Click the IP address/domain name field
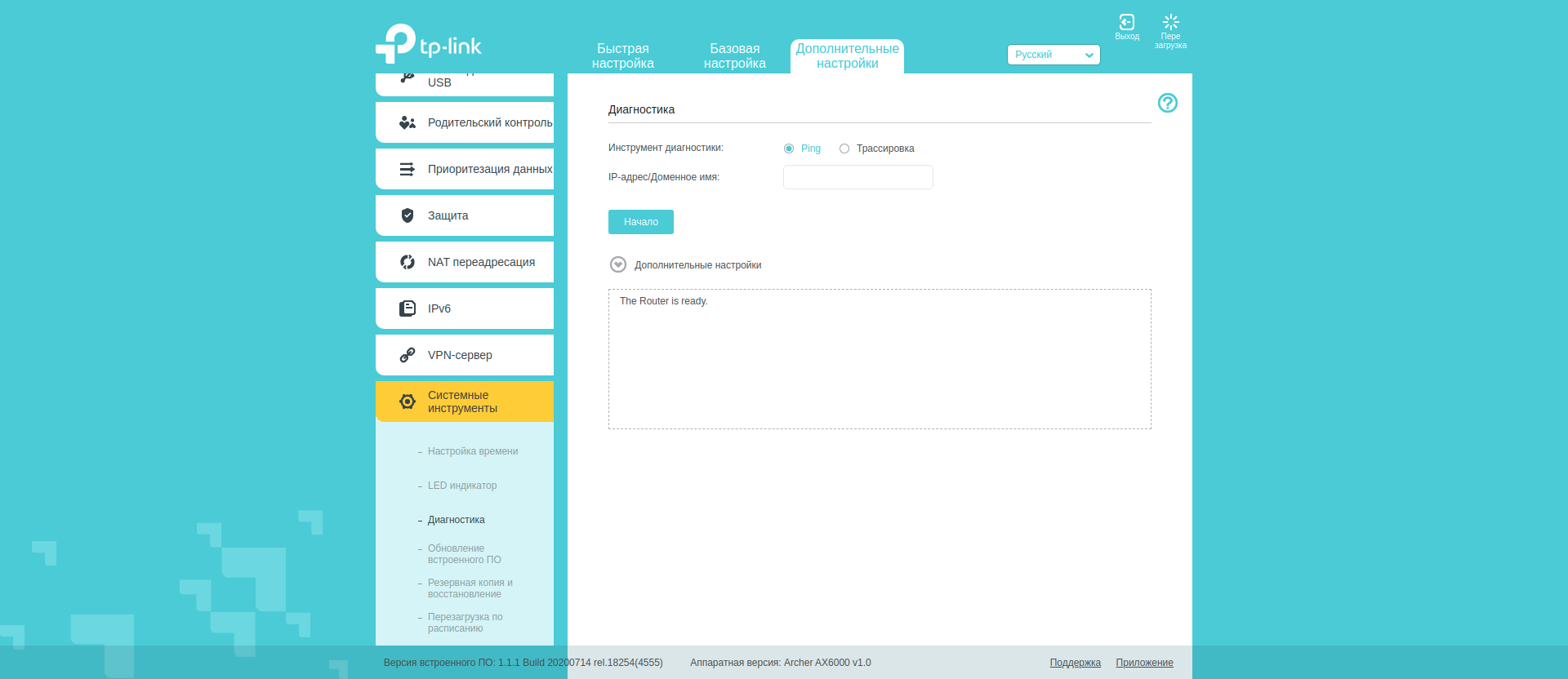 (857, 177)
